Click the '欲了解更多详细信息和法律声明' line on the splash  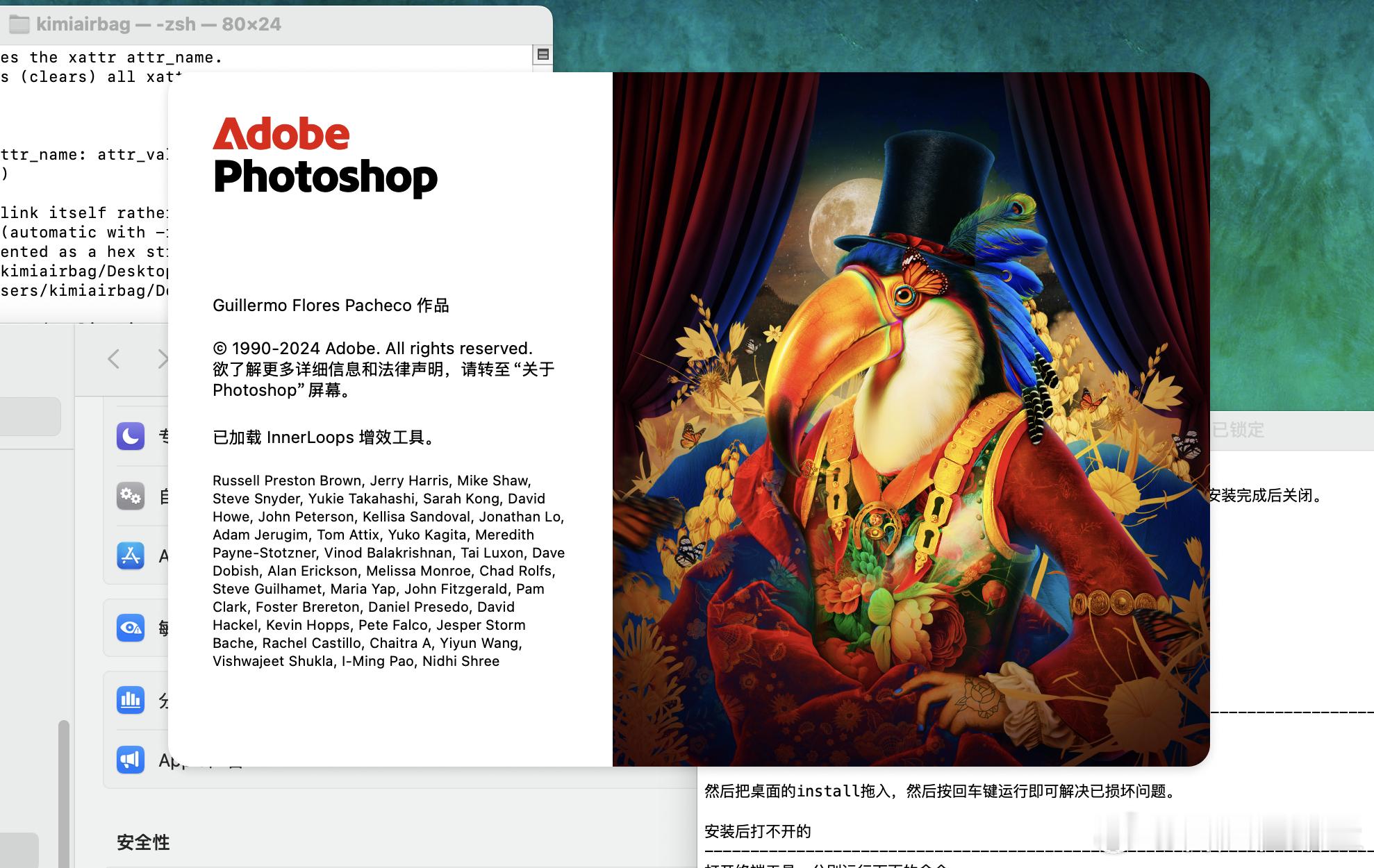click(x=383, y=369)
